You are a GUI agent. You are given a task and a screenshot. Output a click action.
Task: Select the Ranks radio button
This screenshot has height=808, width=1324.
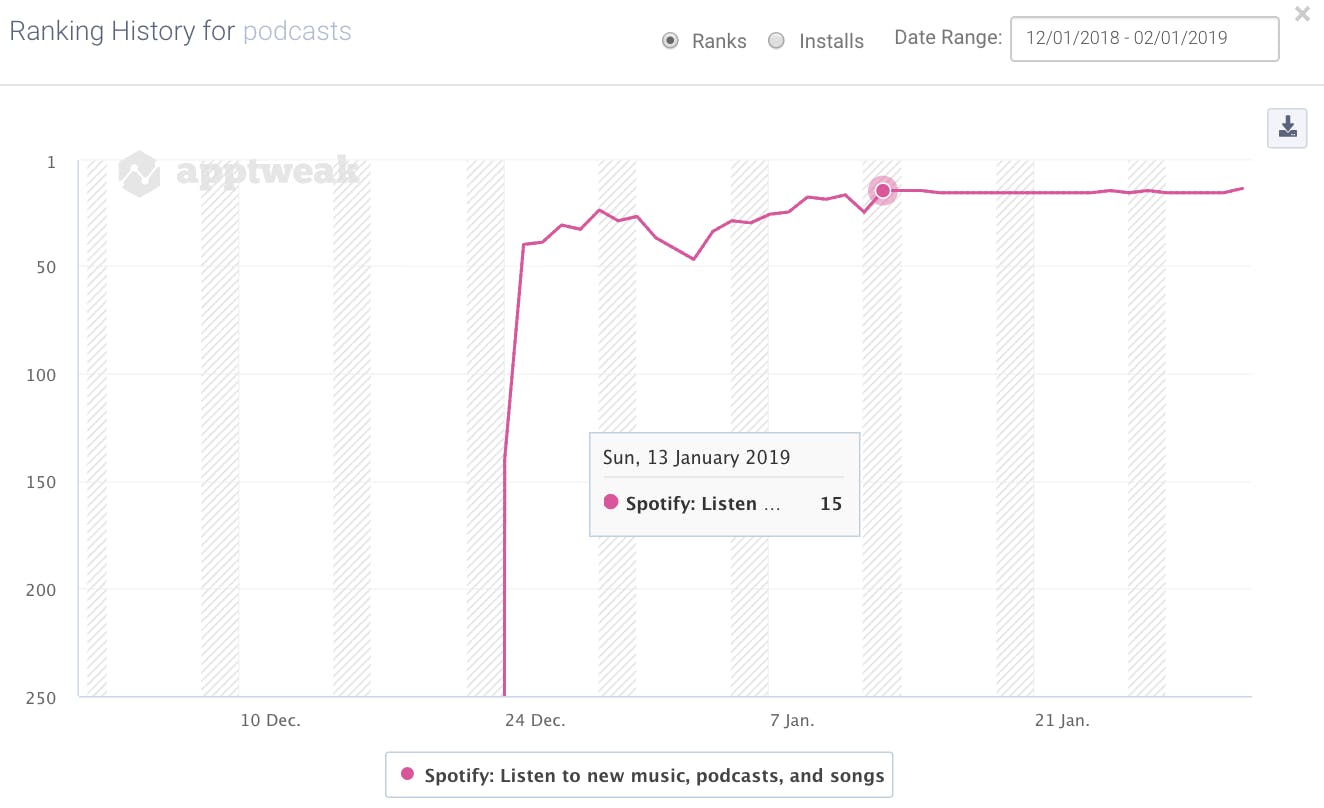[x=671, y=41]
